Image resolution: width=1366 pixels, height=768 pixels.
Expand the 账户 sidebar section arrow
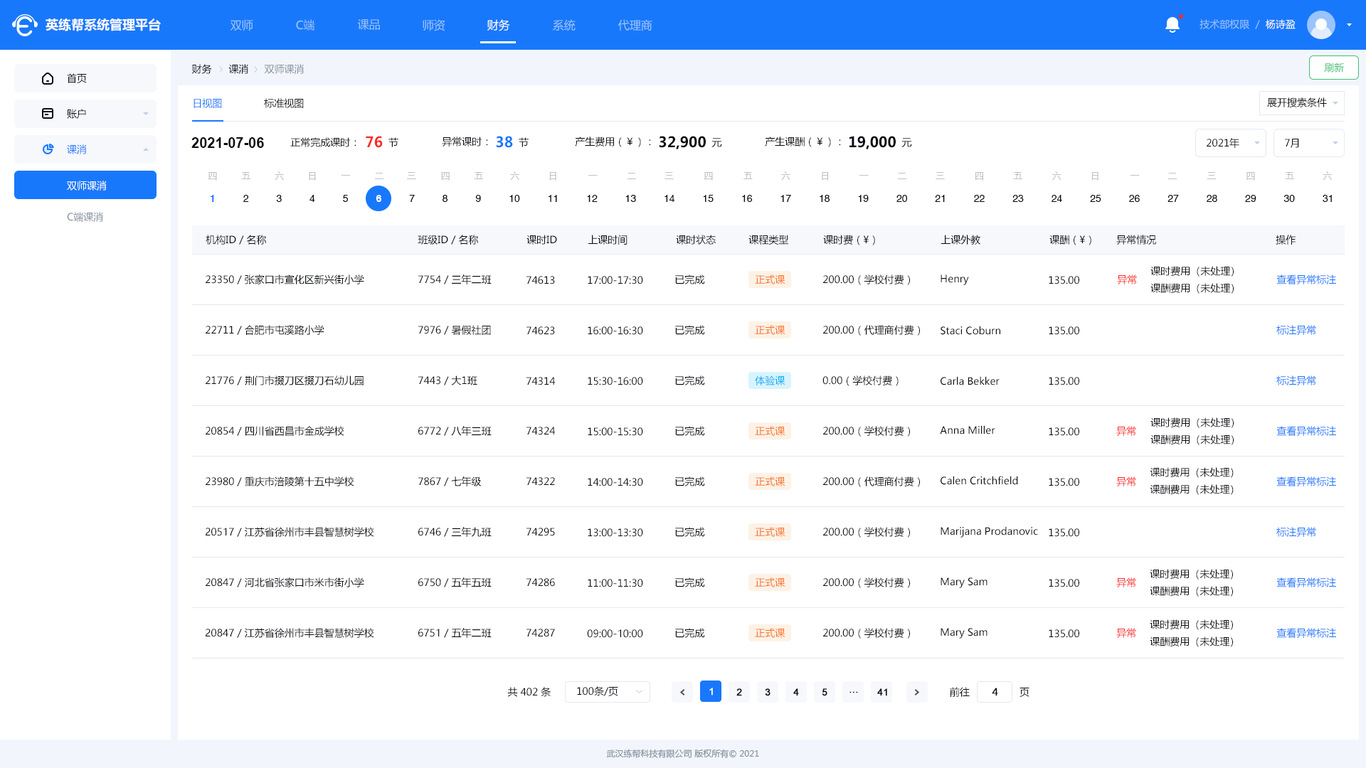[x=145, y=114]
